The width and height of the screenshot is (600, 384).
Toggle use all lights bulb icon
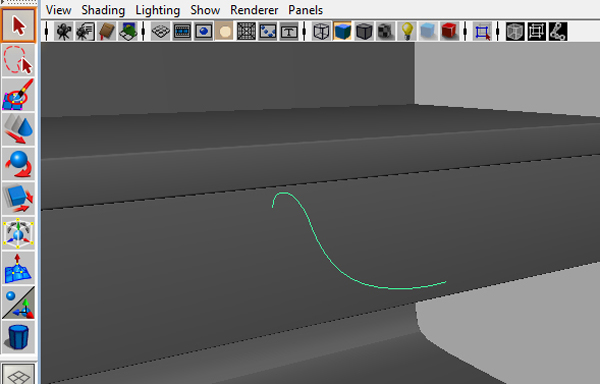407,31
